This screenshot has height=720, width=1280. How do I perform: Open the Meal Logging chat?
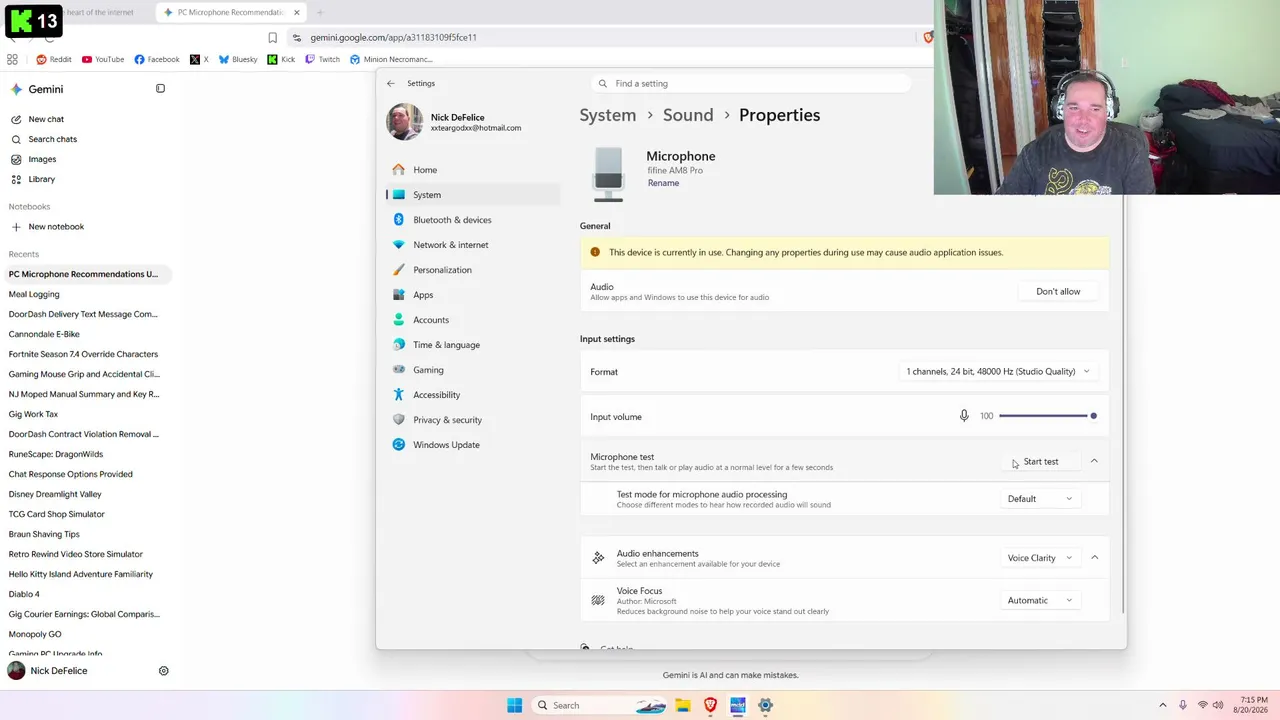pos(34,294)
